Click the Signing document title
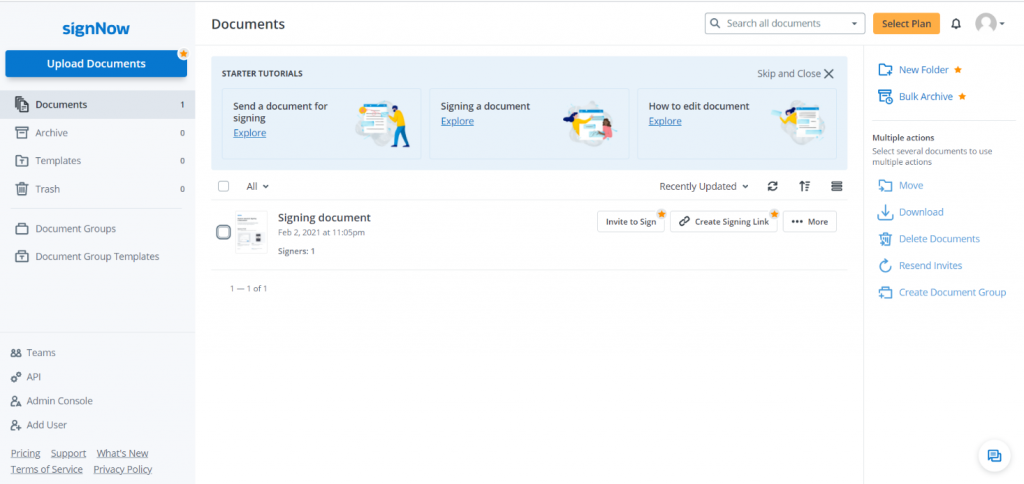Screen dimensions: 1024x484 [x=324, y=218]
